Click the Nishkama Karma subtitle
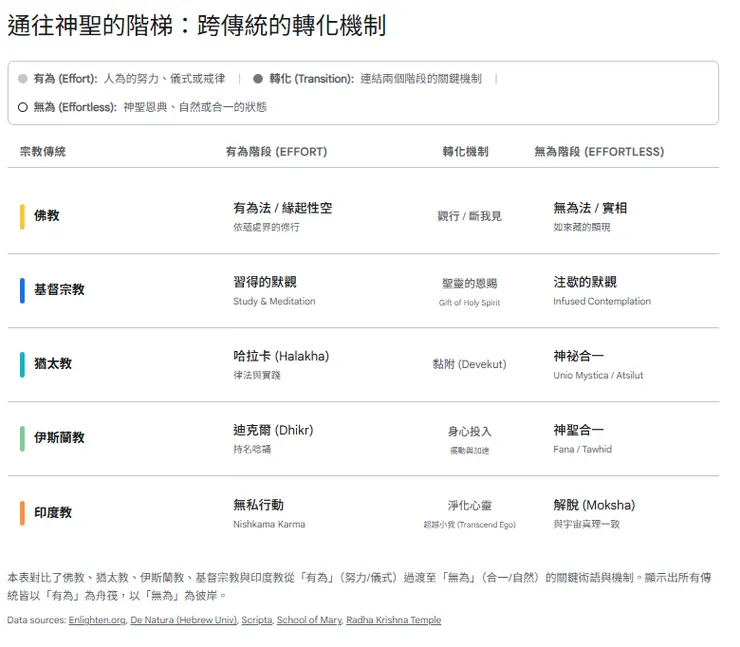 click(269, 524)
